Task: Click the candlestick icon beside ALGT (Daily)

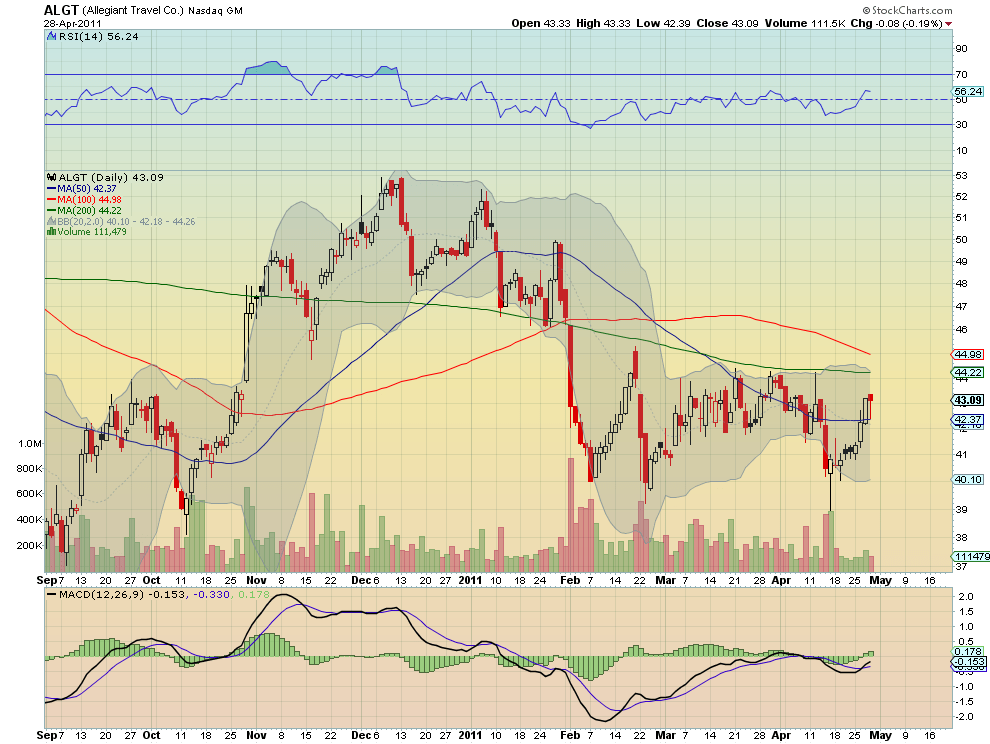Action: pyautogui.click(x=52, y=177)
